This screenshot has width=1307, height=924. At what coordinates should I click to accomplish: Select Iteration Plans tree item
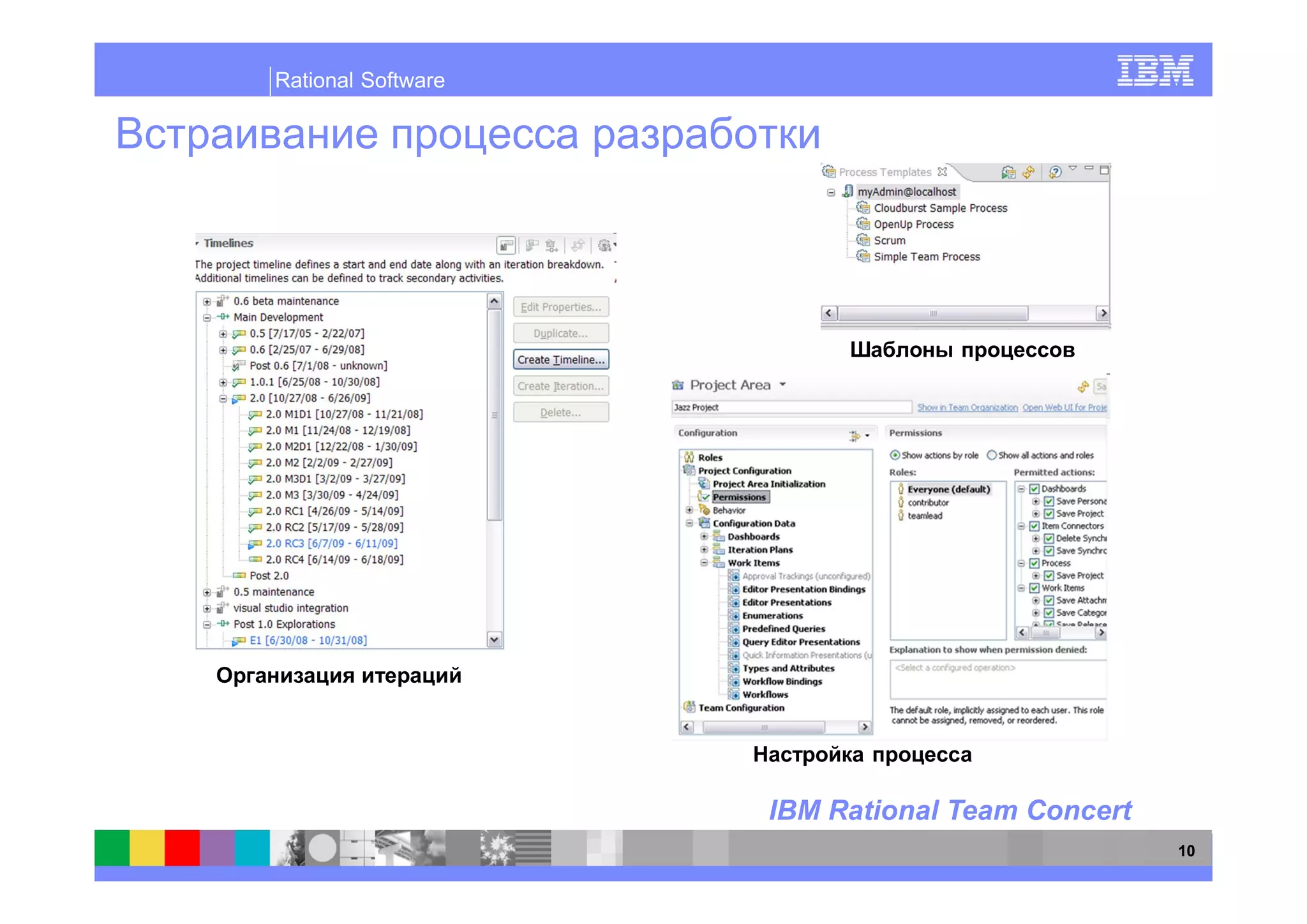coord(760,549)
